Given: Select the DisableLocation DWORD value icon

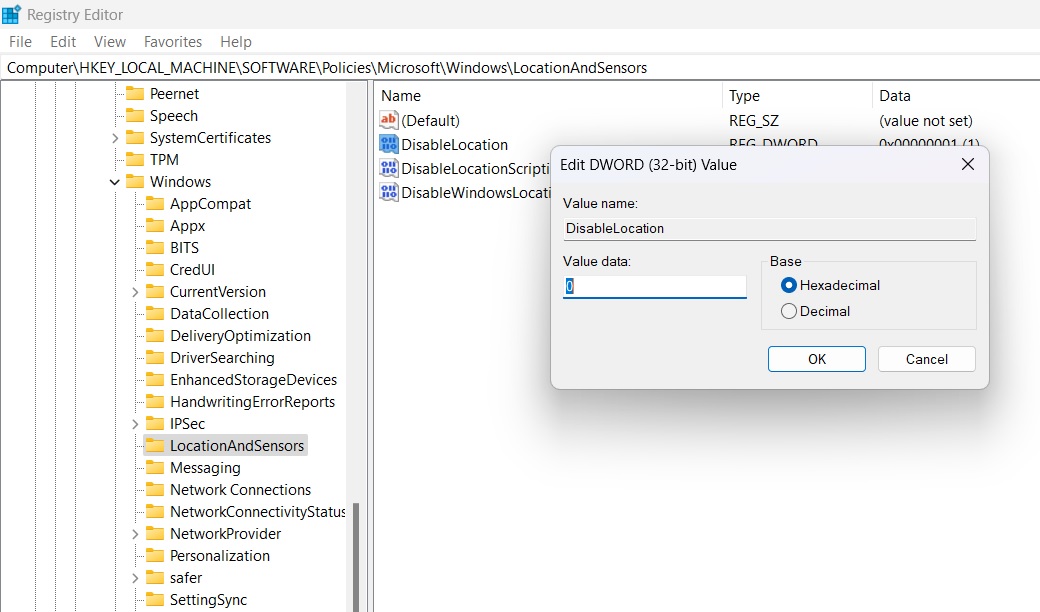Looking at the screenshot, I should 386,144.
